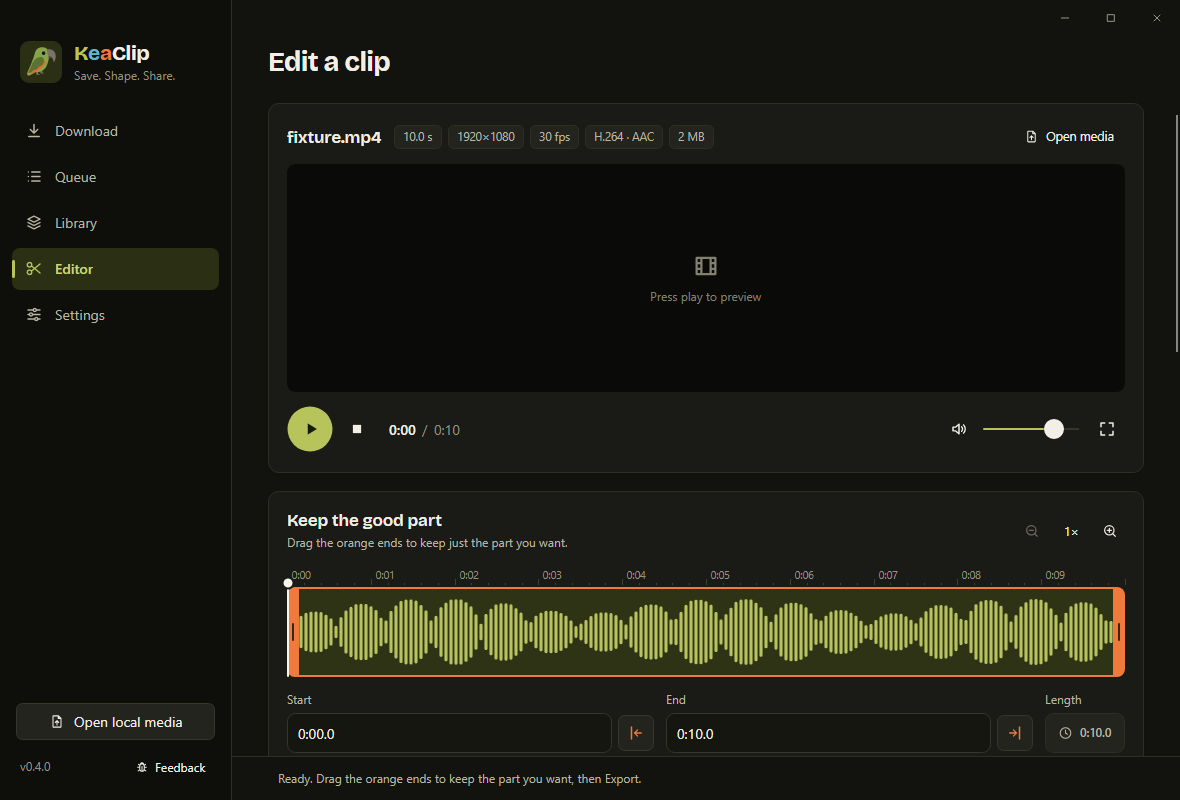
Task: Click the Open local media button
Action: 115,722
